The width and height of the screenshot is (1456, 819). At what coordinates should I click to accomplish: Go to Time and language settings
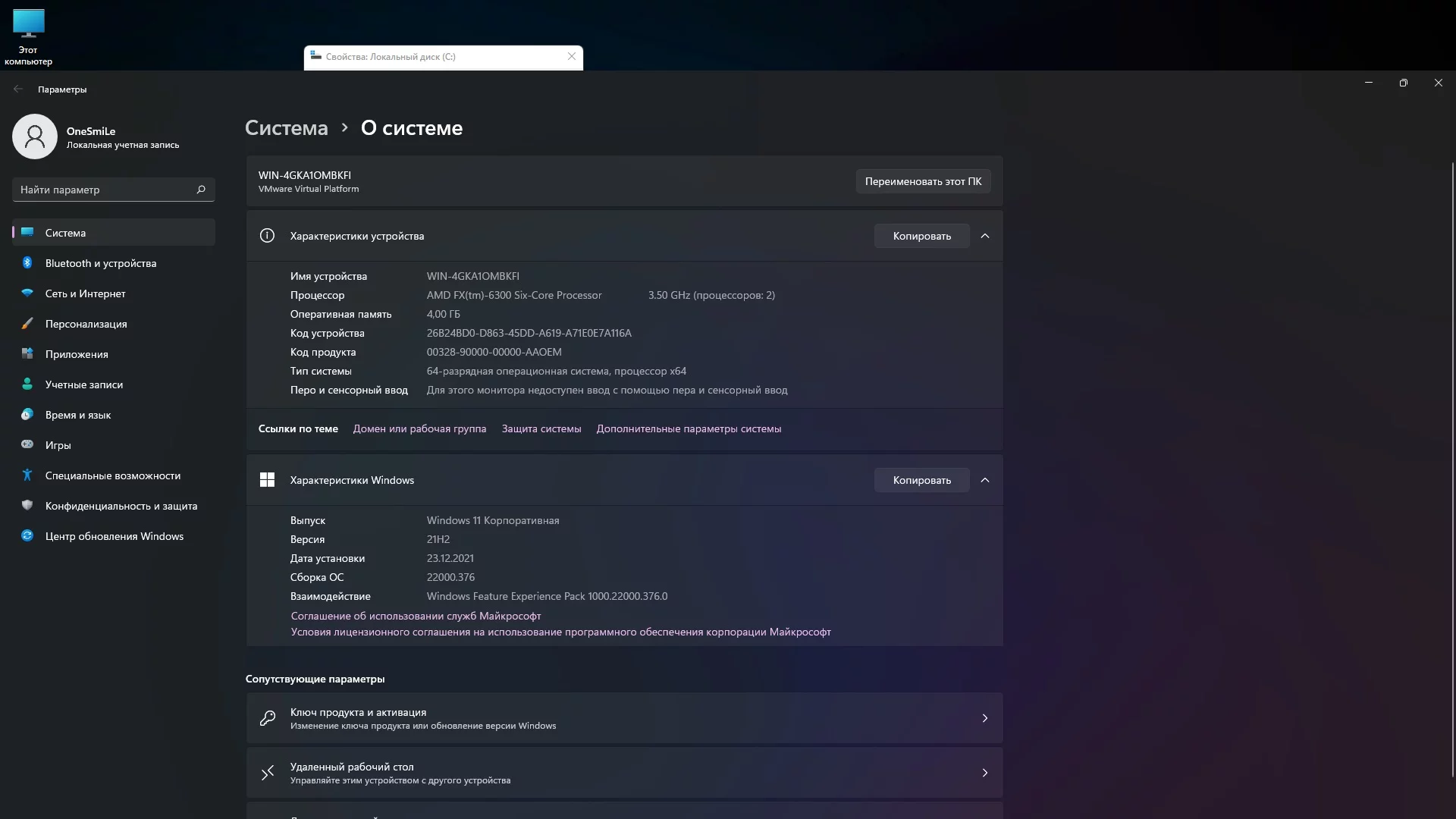pyautogui.click(x=78, y=415)
